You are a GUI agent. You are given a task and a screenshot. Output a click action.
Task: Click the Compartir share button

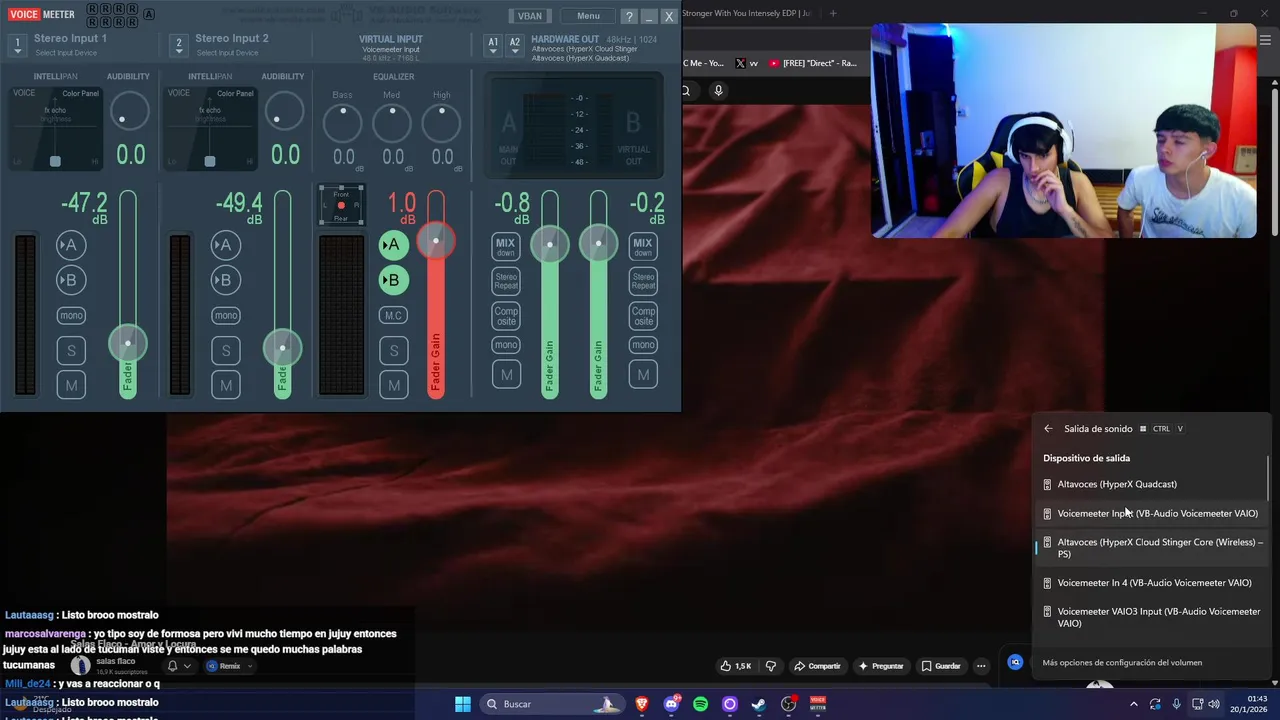(817, 666)
